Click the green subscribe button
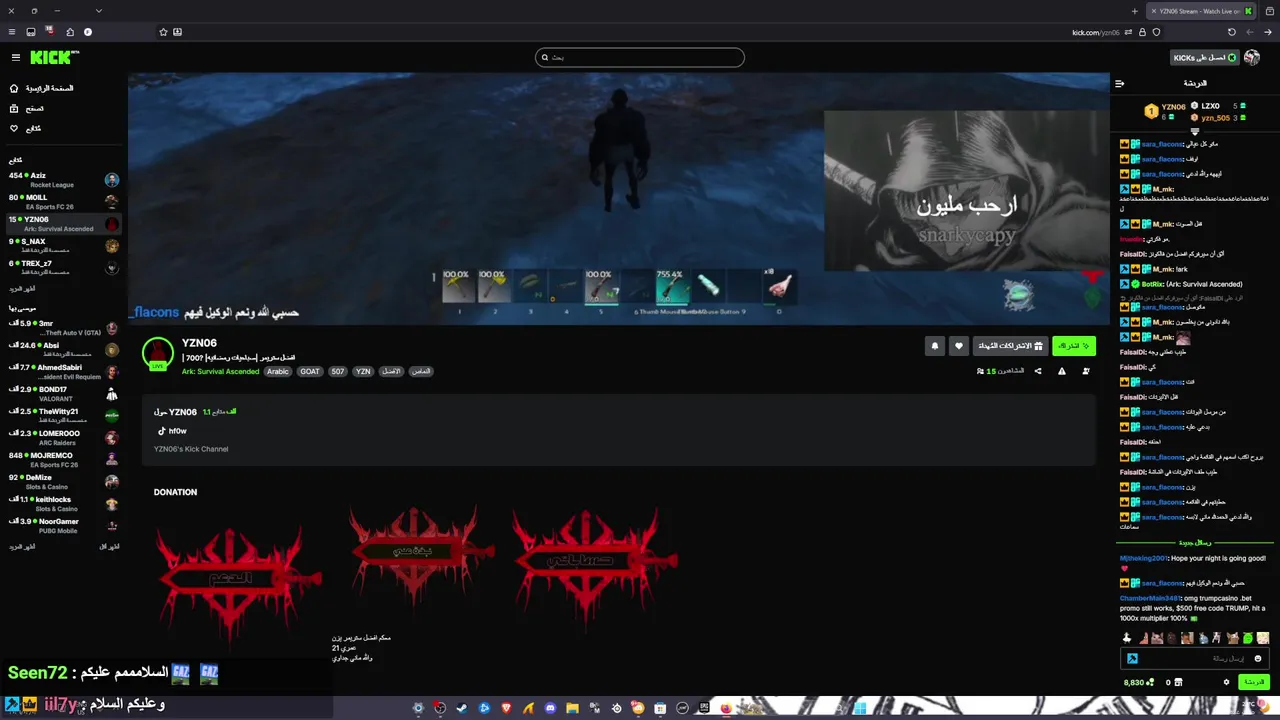Image resolution: width=1280 pixels, height=720 pixels. click(x=1074, y=346)
